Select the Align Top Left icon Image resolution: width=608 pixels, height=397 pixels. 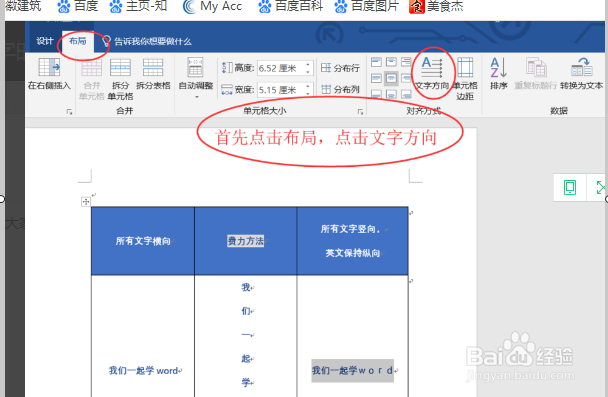pyautogui.click(x=376, y=62)
